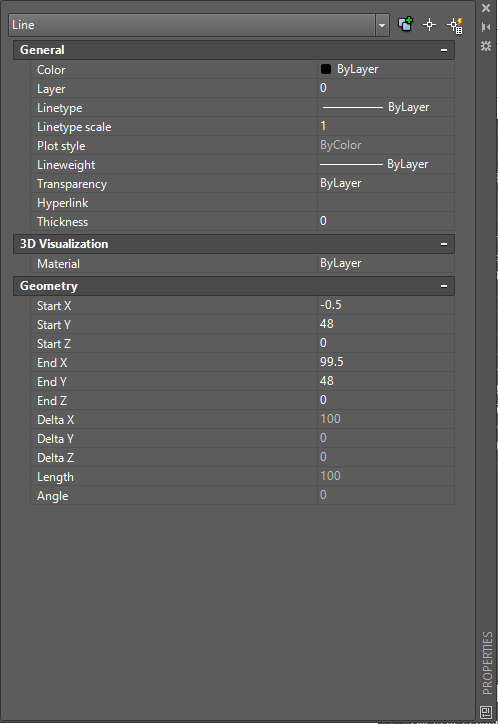Edit the Start Z value
Viewport: 498px width, 724px height.
point(386,343)
